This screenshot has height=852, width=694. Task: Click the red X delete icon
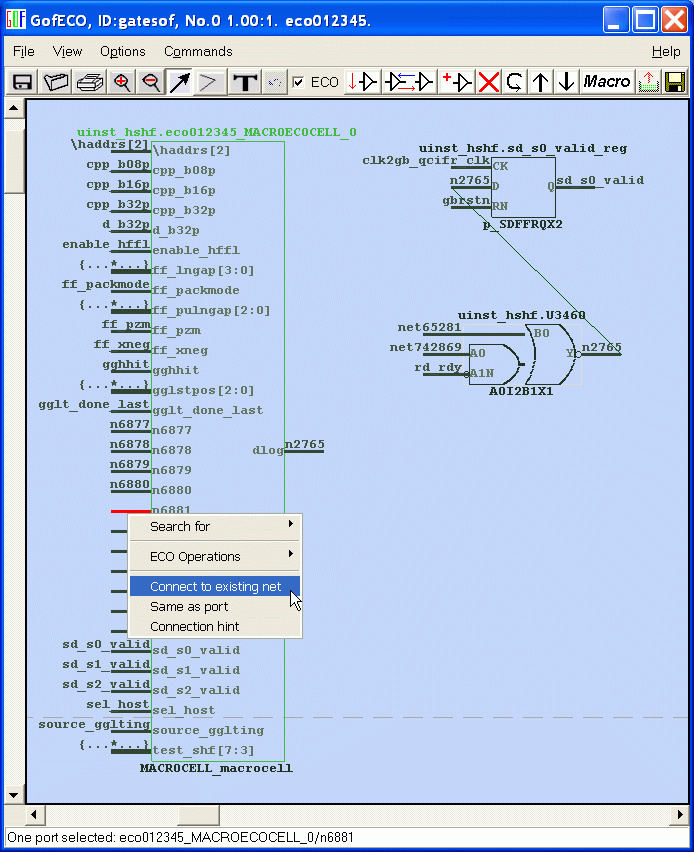(488, 82)
